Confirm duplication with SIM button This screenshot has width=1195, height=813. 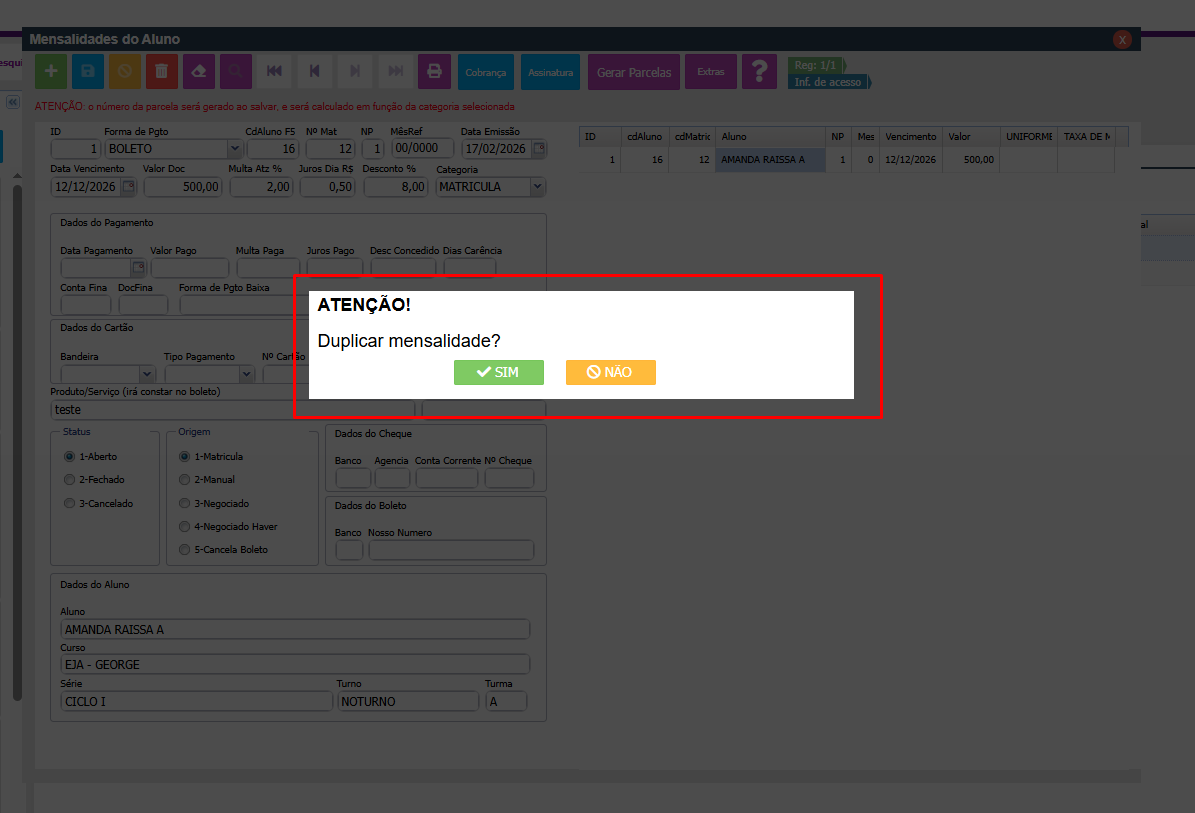coord(498,372)
